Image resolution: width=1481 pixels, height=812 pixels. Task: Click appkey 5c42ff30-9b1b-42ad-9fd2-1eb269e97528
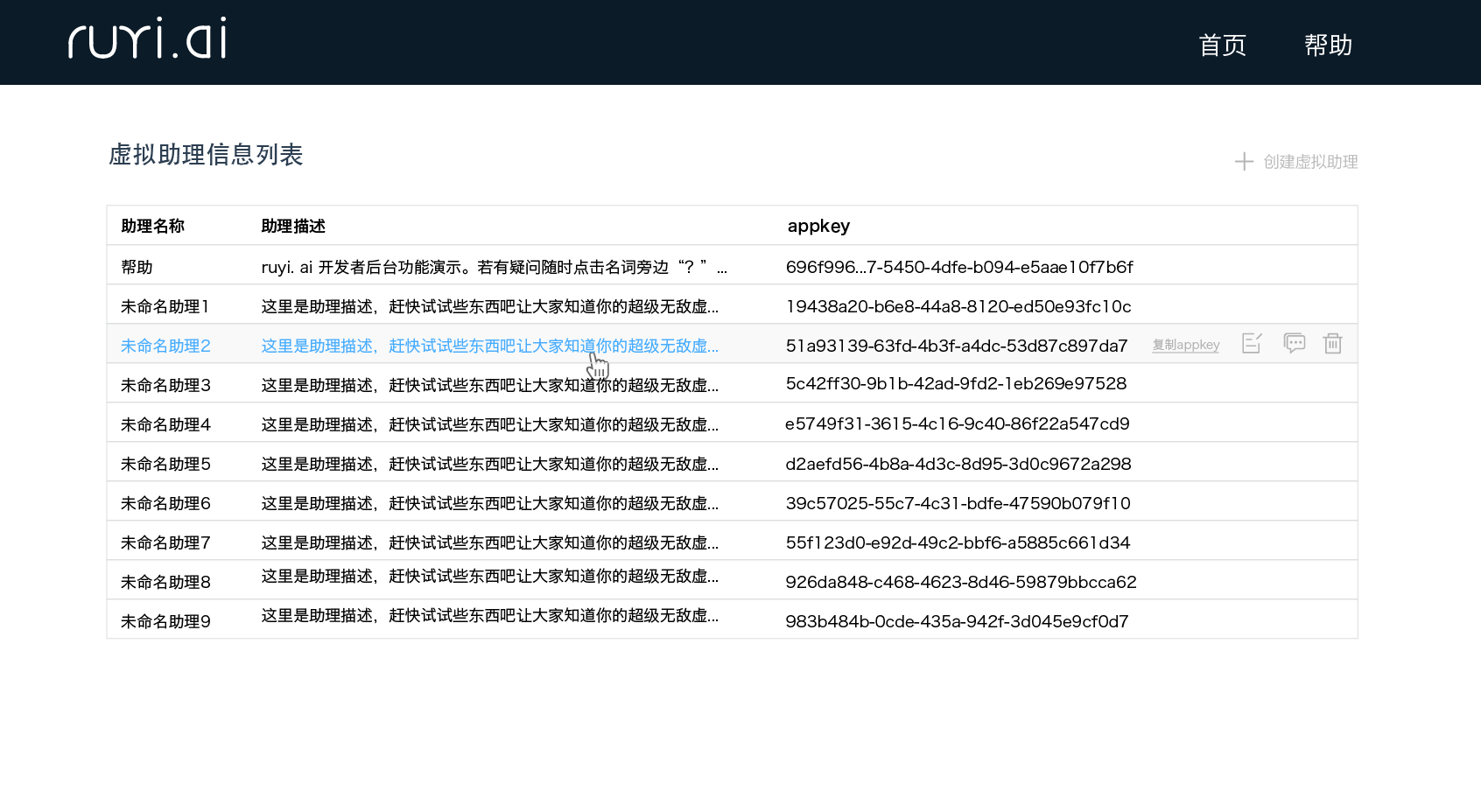(x=956, y=383)
